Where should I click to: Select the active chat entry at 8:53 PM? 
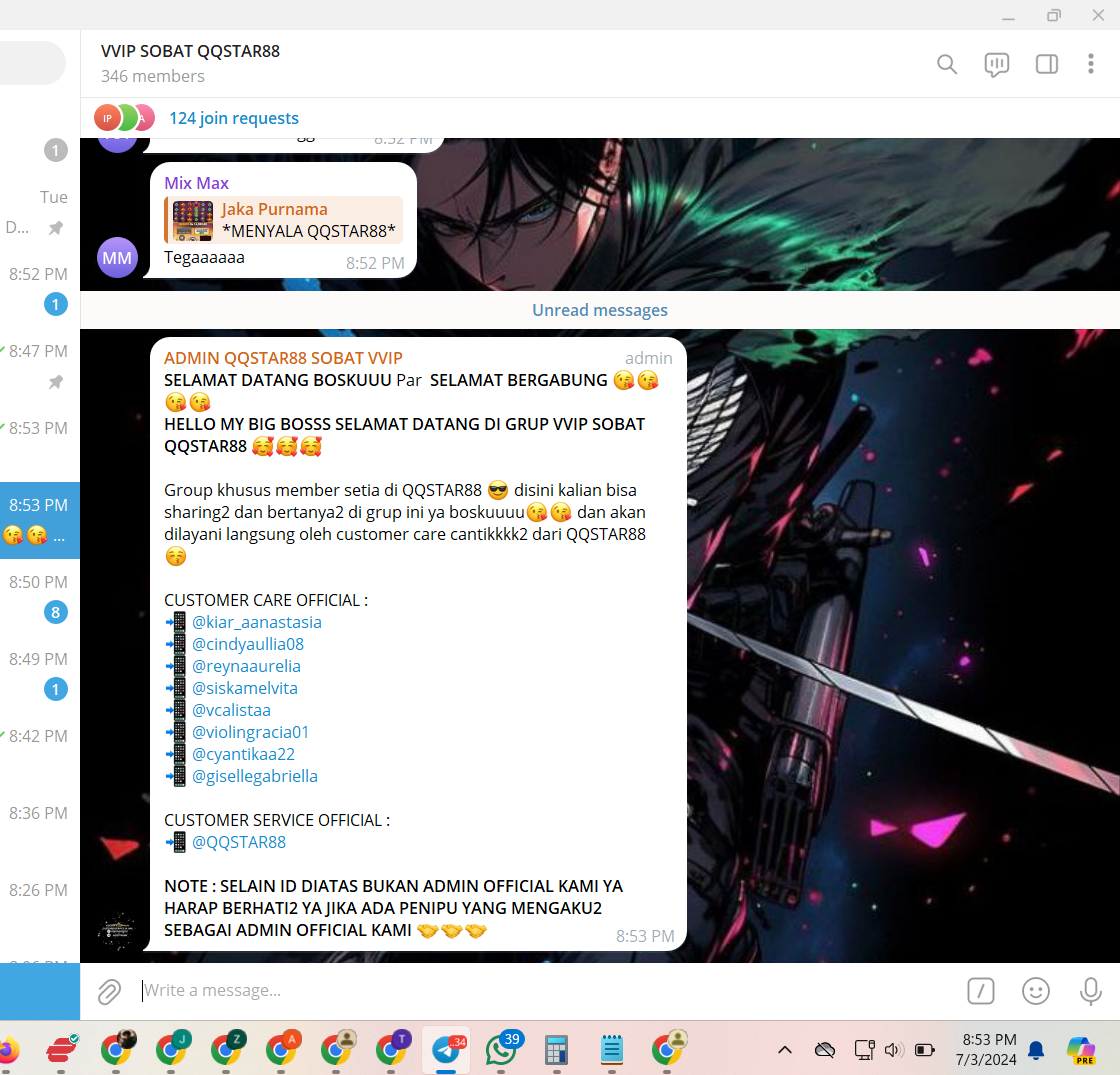(x=40, y=520)
